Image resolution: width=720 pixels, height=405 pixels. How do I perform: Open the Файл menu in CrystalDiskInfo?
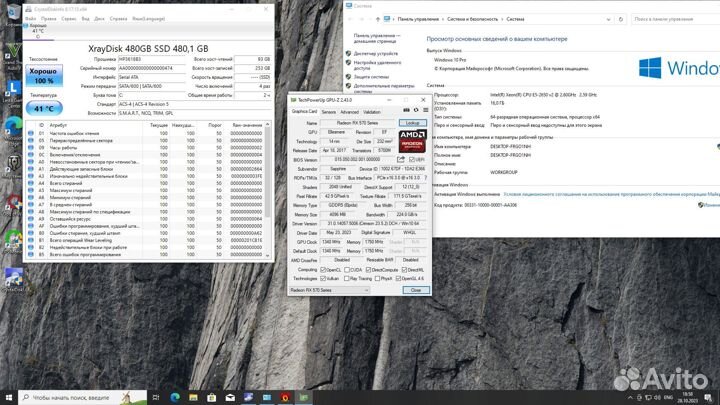point(31,19)
